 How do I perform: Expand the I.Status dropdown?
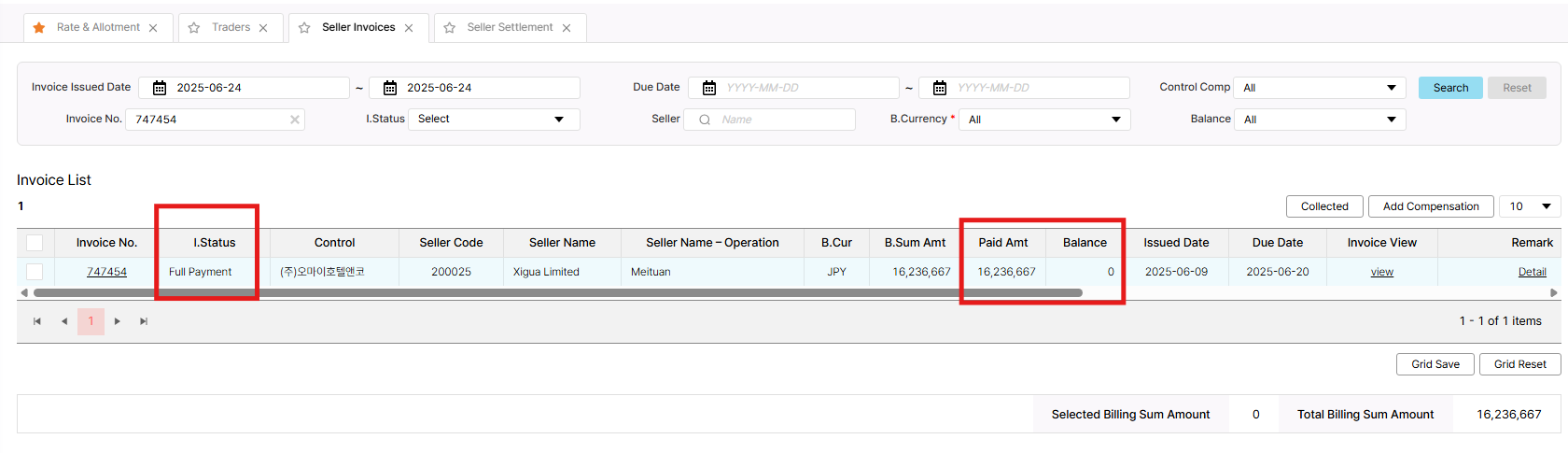[x=493, y=120]
